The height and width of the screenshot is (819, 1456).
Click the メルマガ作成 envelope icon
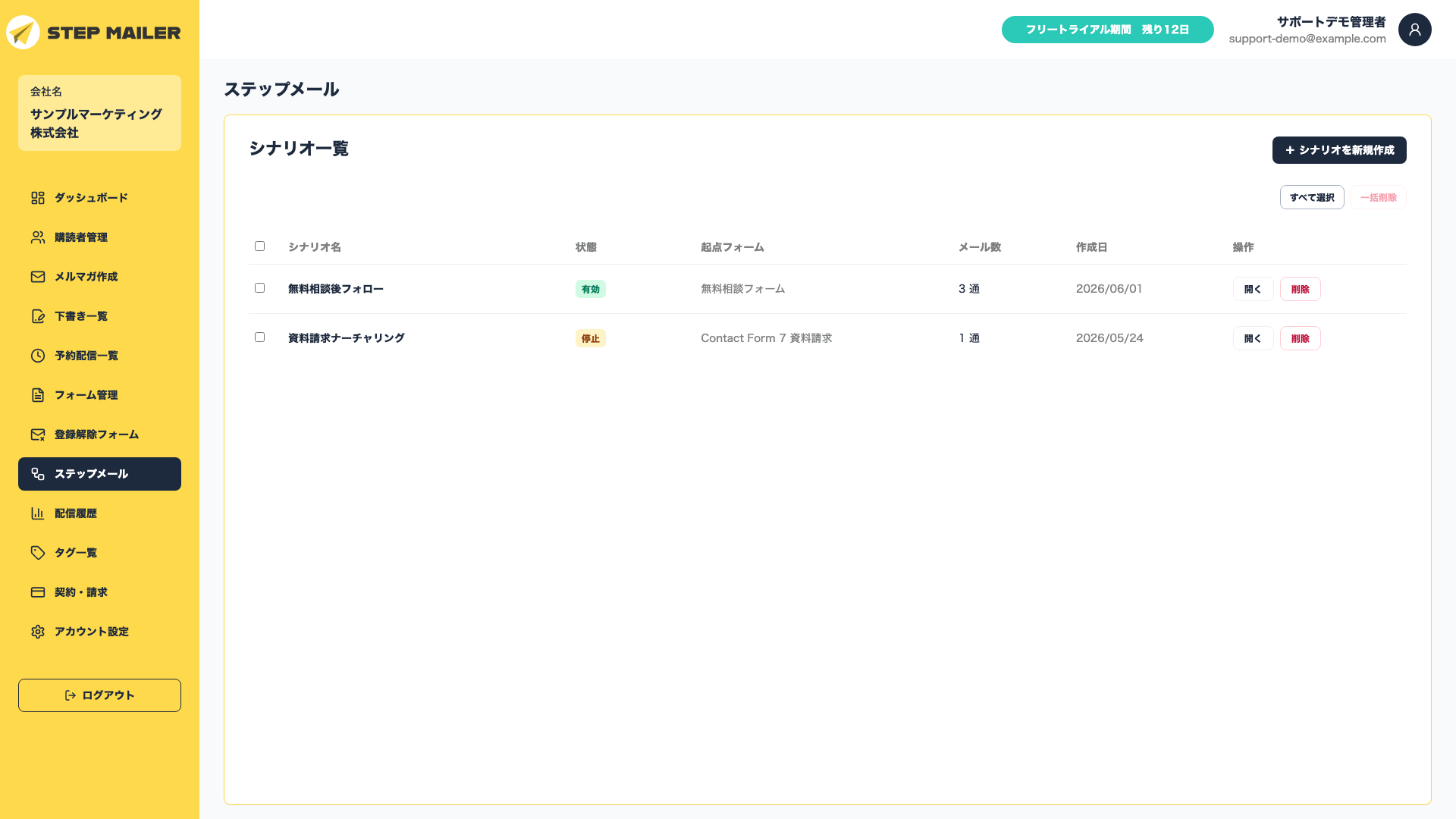tap(38, 277)
